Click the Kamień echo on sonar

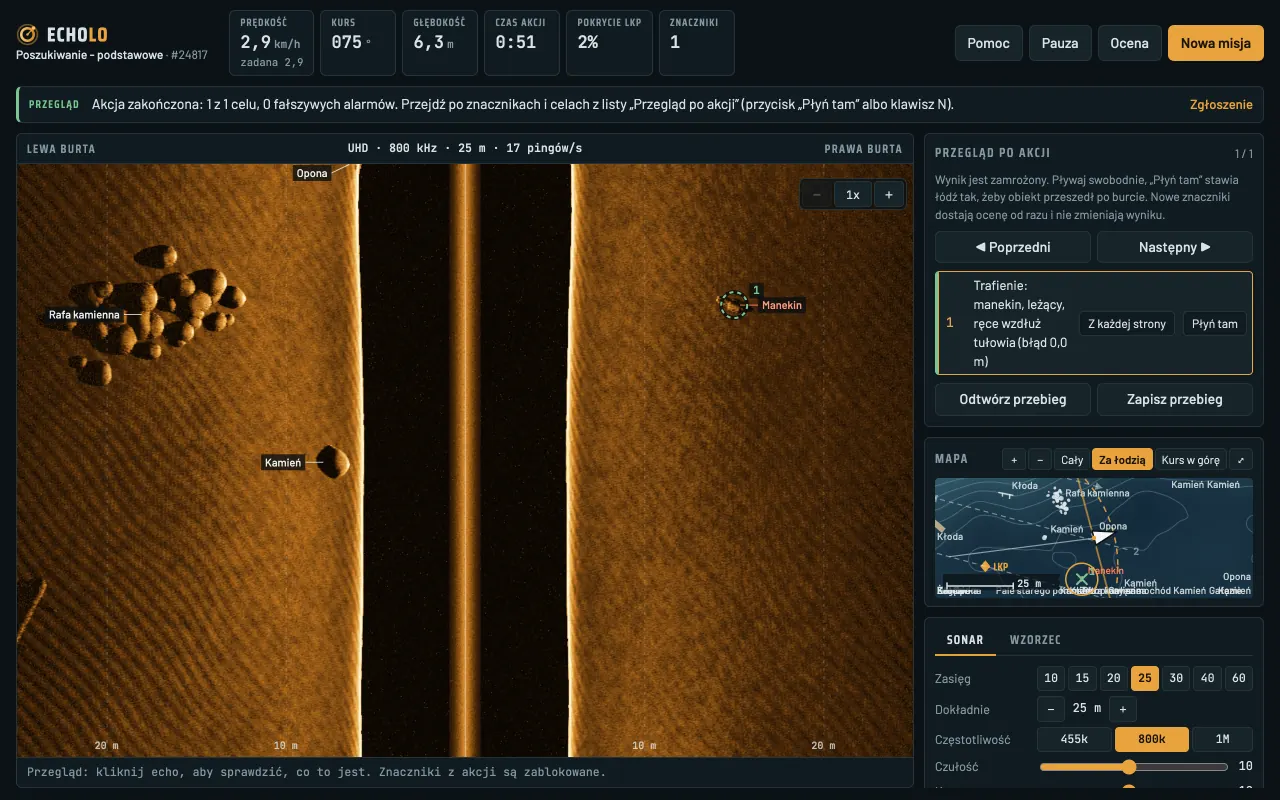click(x=333, y=462)
